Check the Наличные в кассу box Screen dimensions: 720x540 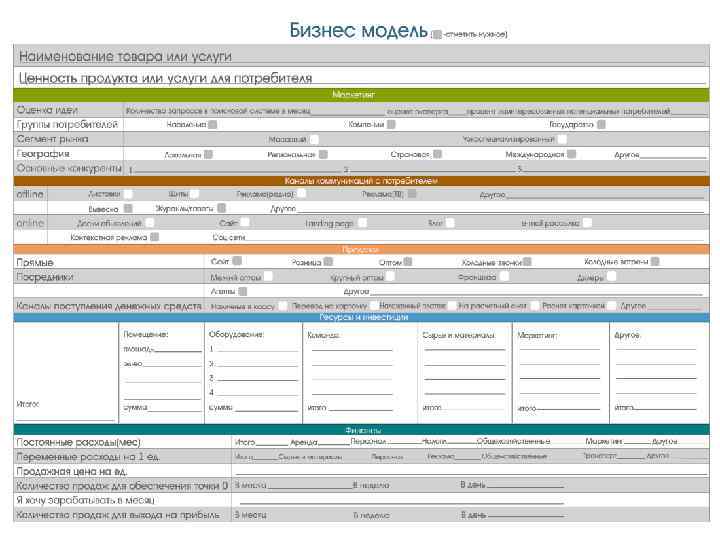283,305
